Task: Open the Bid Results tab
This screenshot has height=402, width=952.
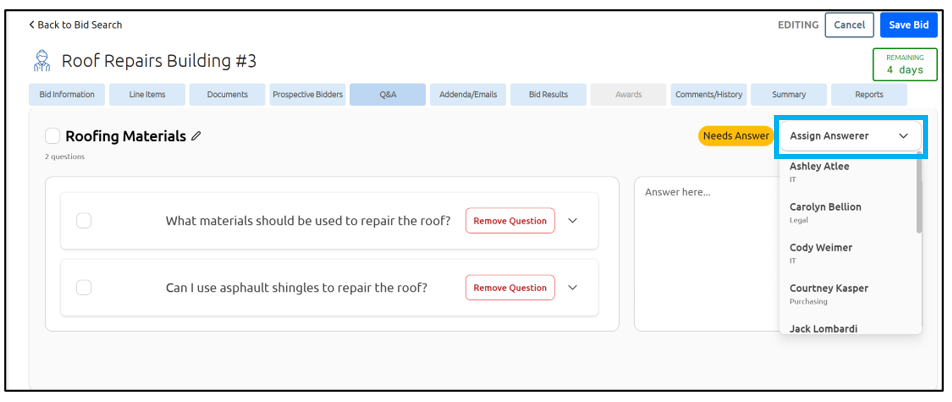Action: tap(548, 95)
